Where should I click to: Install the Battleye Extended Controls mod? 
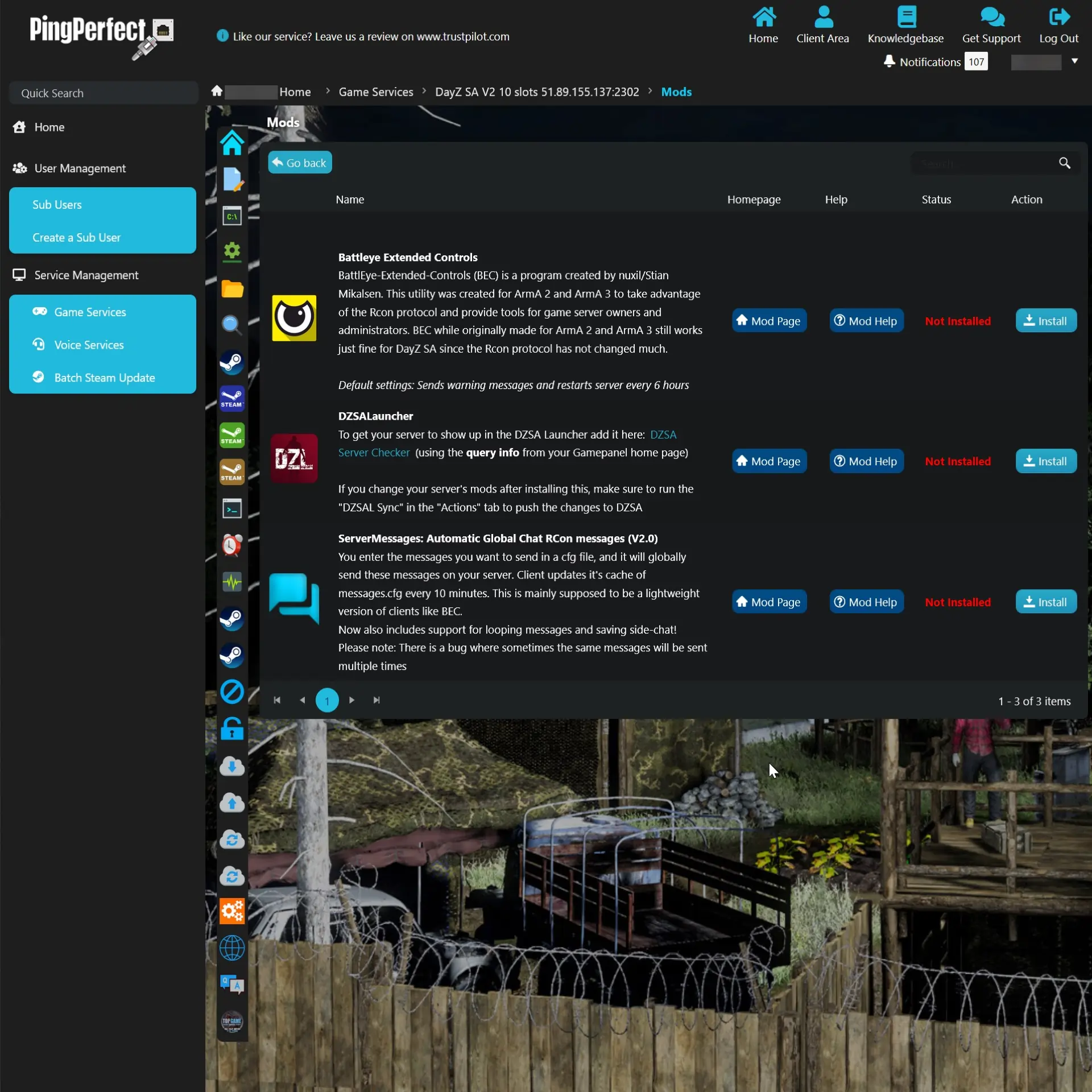click(1046, 320)
